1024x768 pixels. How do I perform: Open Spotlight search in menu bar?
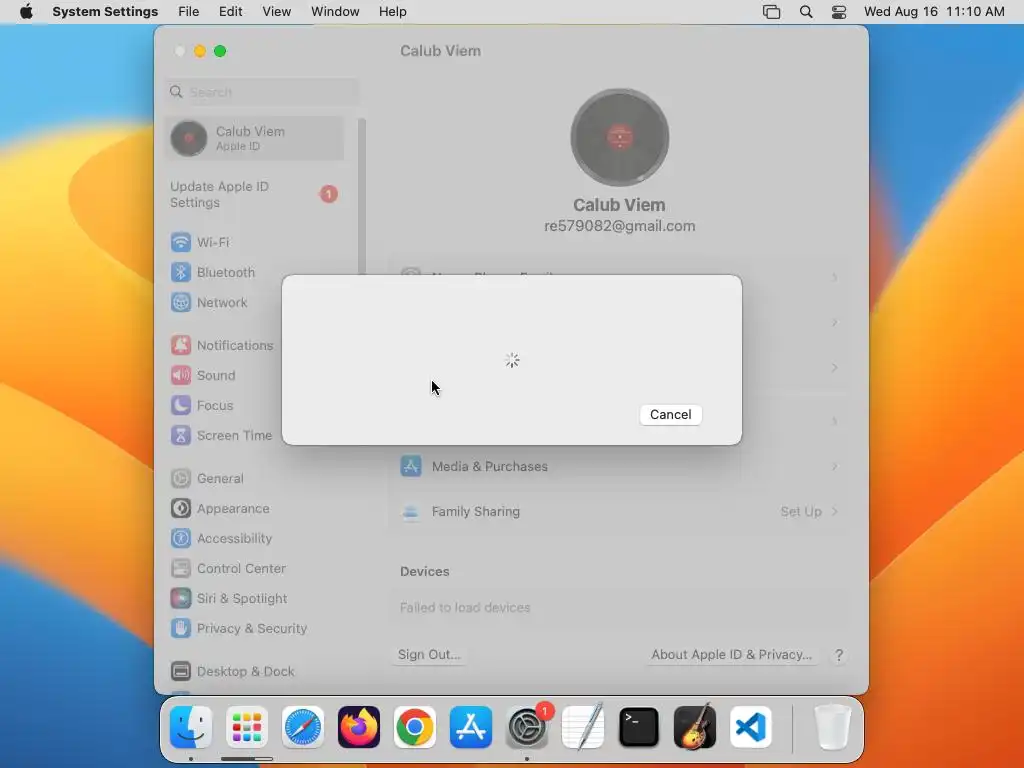pyautogui.click(x=806, y=12)
